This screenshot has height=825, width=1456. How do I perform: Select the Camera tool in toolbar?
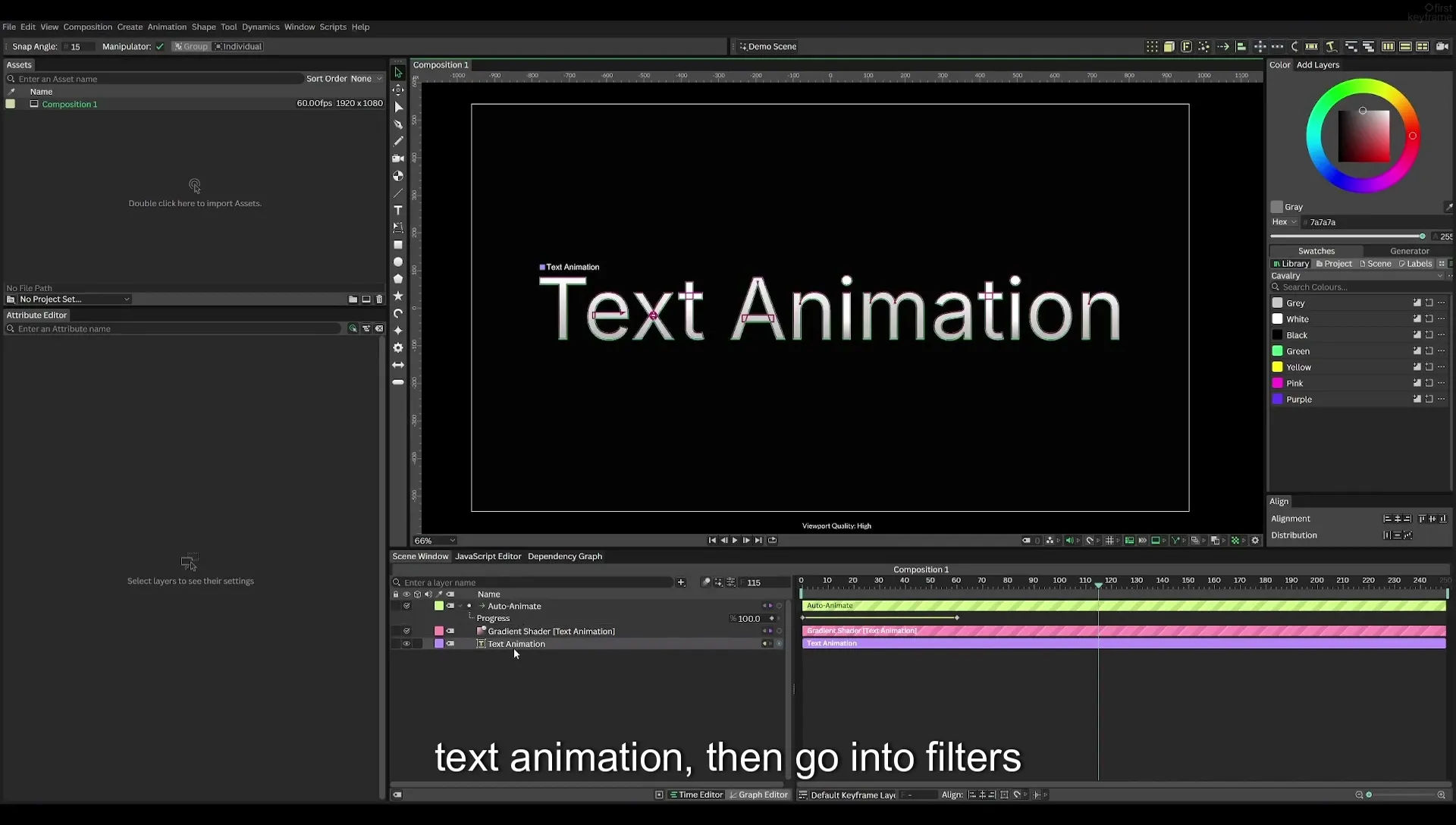[x=398, y=158]
